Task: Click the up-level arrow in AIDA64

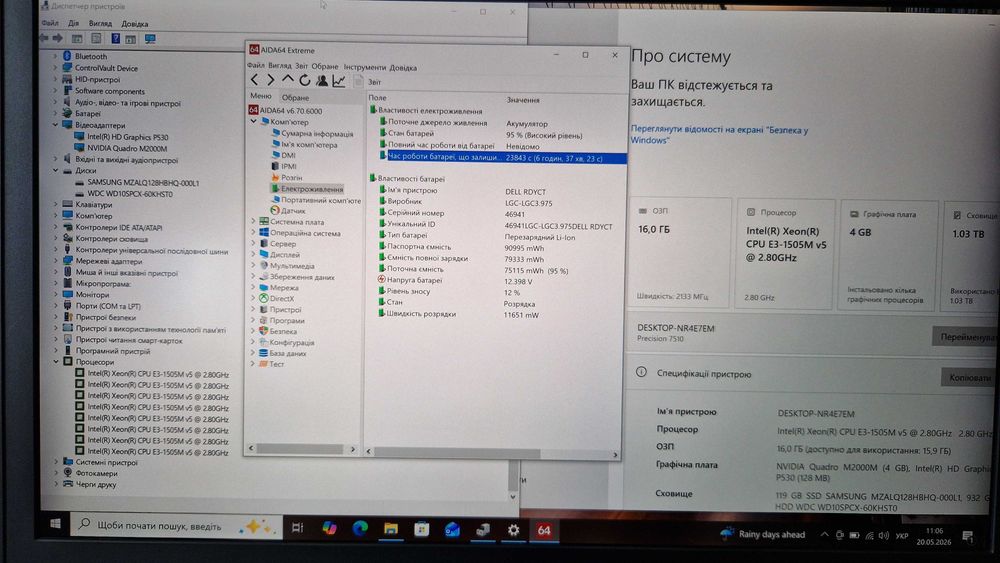Action: pos(288,80)
